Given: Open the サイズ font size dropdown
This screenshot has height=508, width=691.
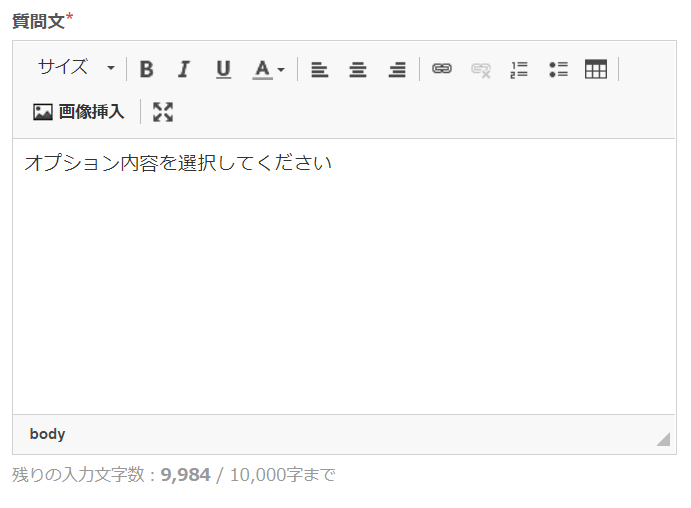Looking at the screenshot, I should (x=76, y=68).
